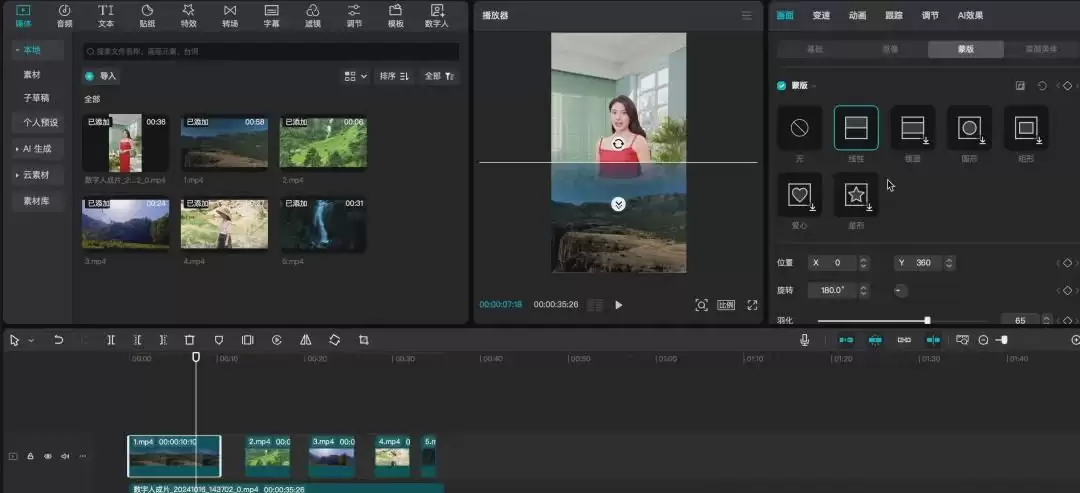Open the 贴纸 stickers panel
The width and height of the screenshot is (1080, 493).
(147, 16)
